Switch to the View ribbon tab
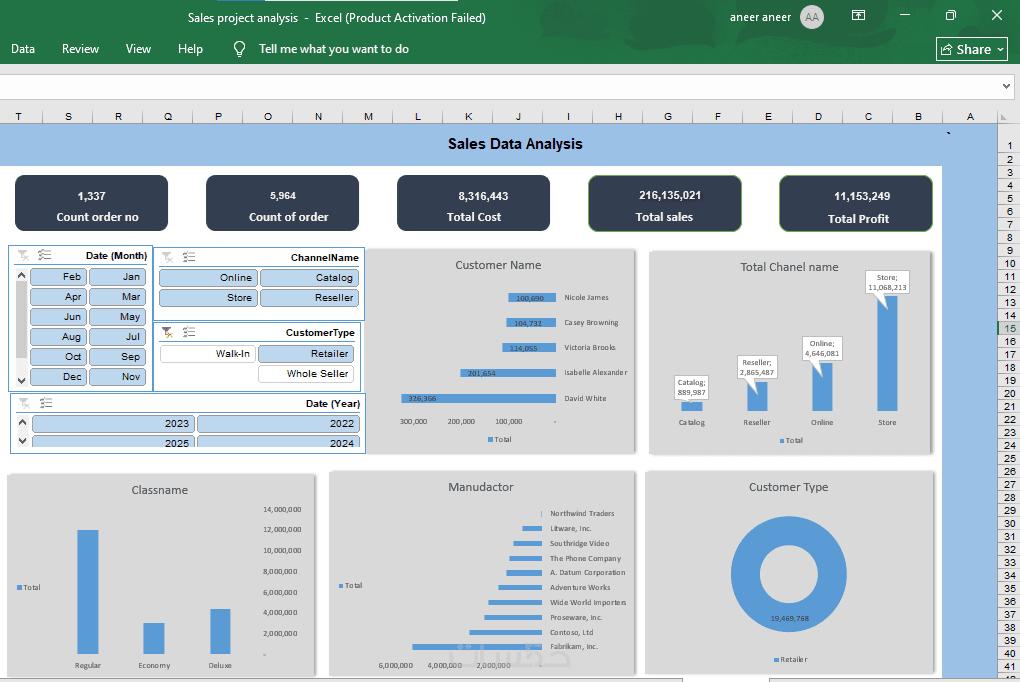 [x=138, y=49]
